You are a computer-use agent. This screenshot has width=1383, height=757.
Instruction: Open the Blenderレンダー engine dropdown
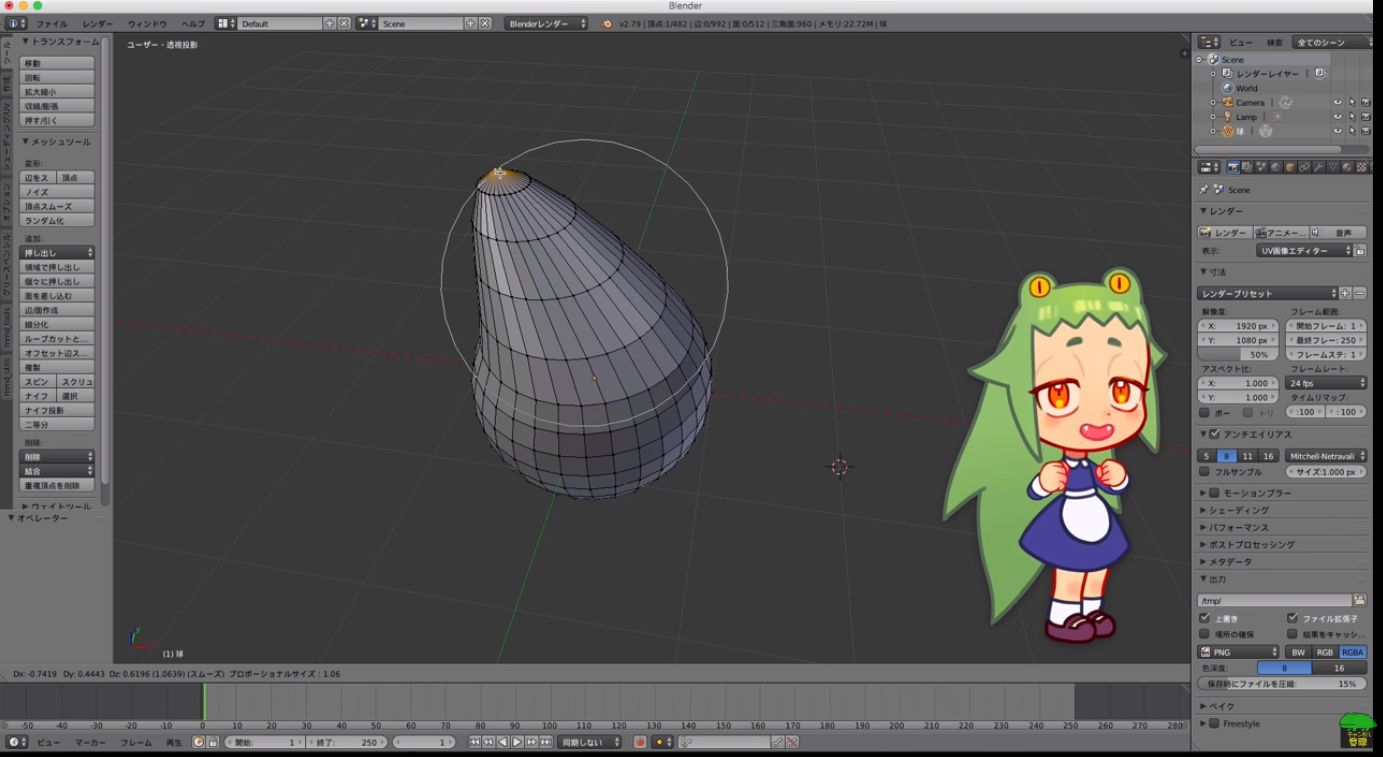[x=546, y=23]
